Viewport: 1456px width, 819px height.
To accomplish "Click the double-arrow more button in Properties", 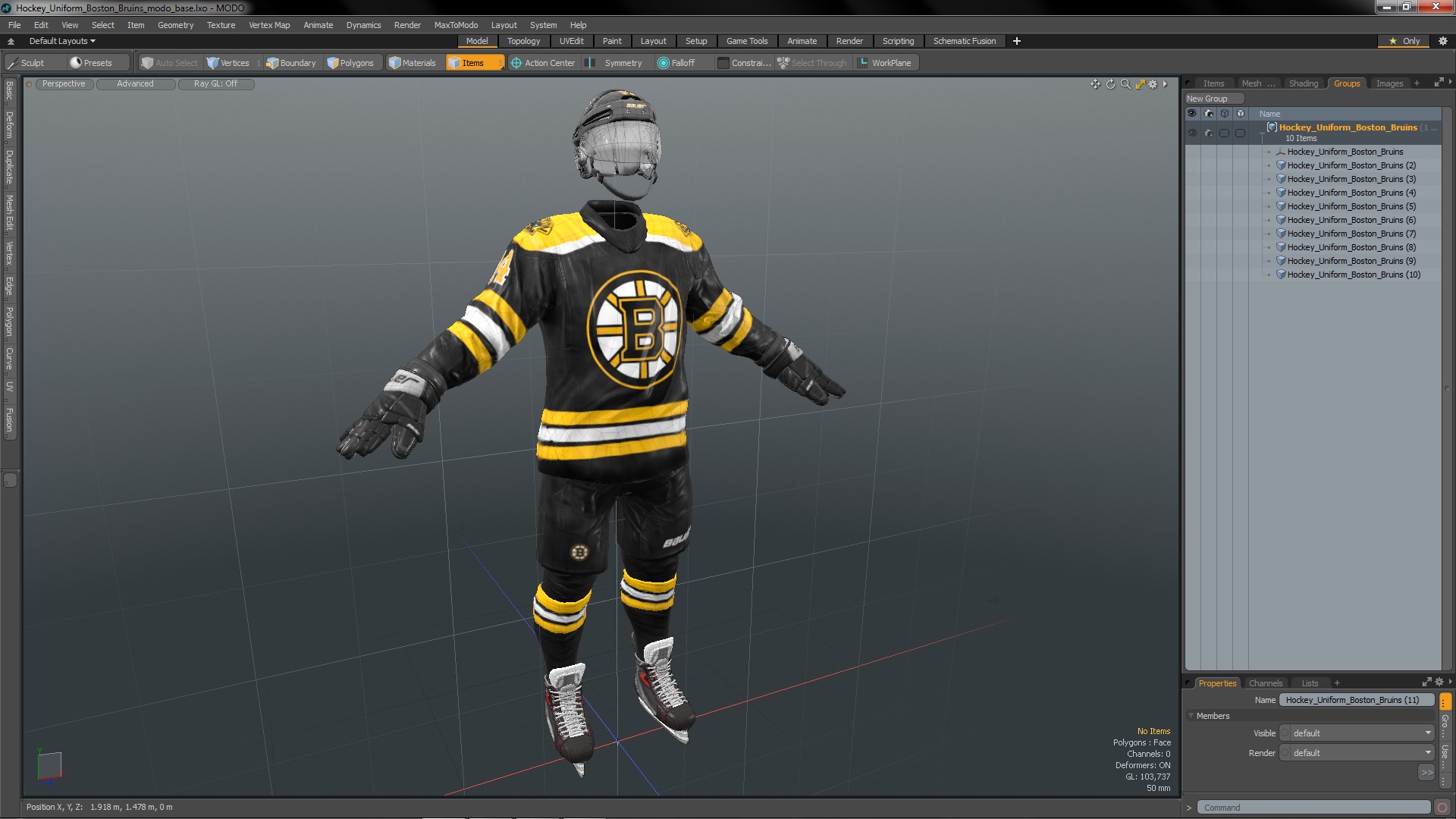I will 1426,773.
